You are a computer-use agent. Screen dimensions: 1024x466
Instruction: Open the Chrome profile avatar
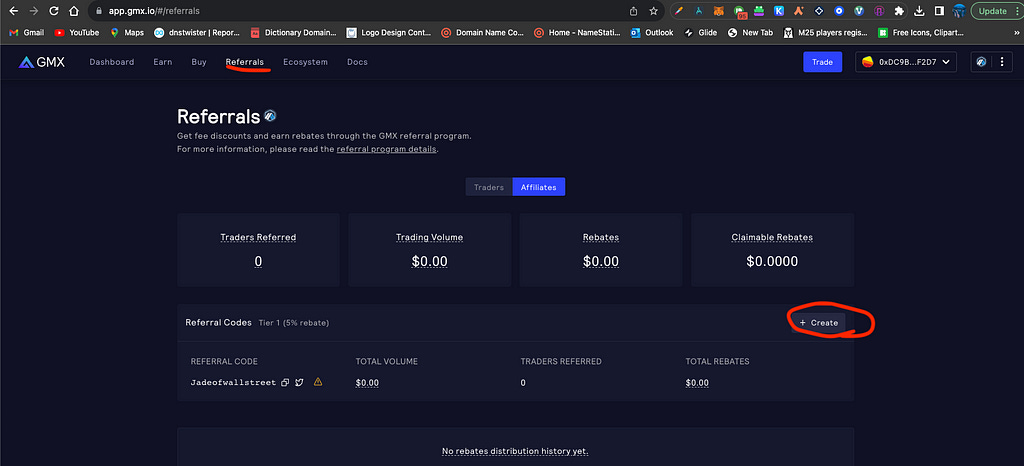coord(959,11)
